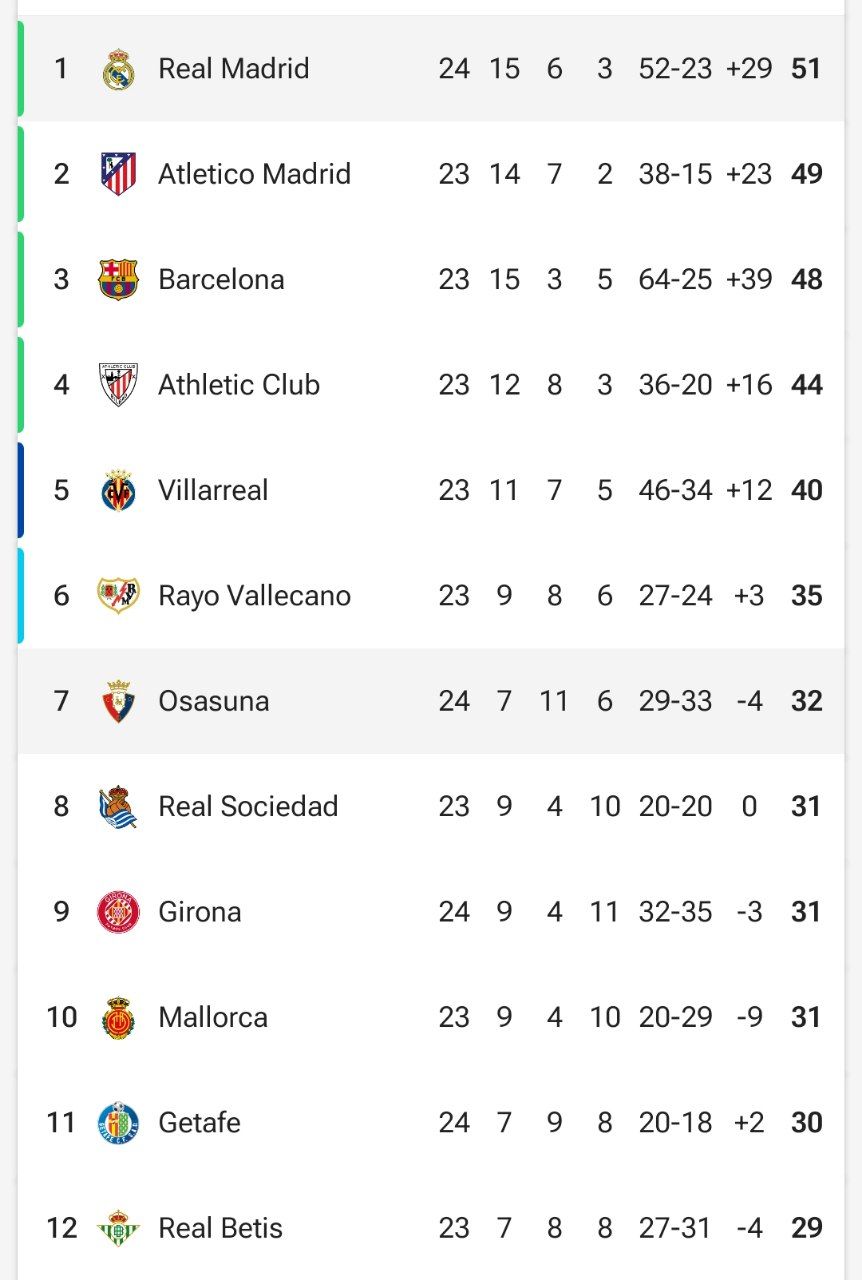Select the Athletic Club crest
This screenshot has width=862, height=1280.
click(x=118, y=385)
